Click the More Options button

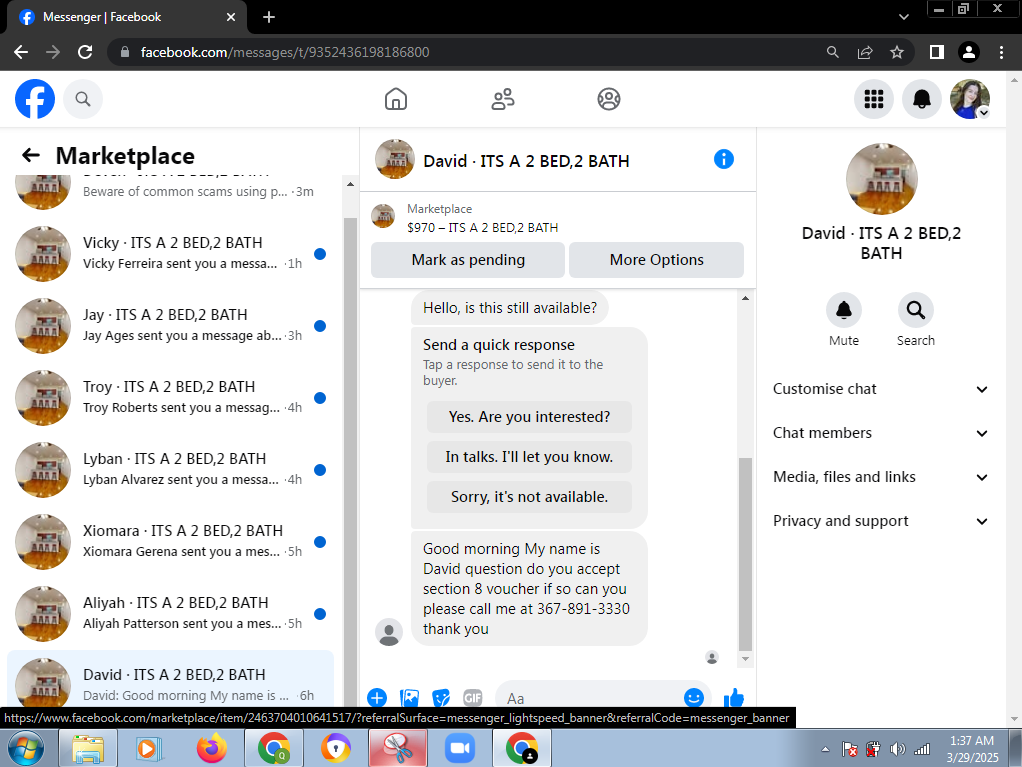tap(656, 260)
